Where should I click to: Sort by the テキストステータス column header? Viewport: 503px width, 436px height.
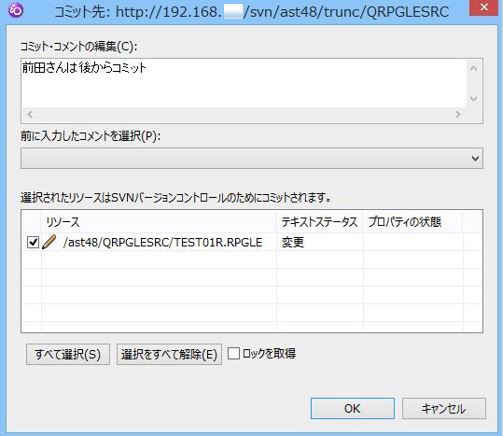[x=320, y=222]
